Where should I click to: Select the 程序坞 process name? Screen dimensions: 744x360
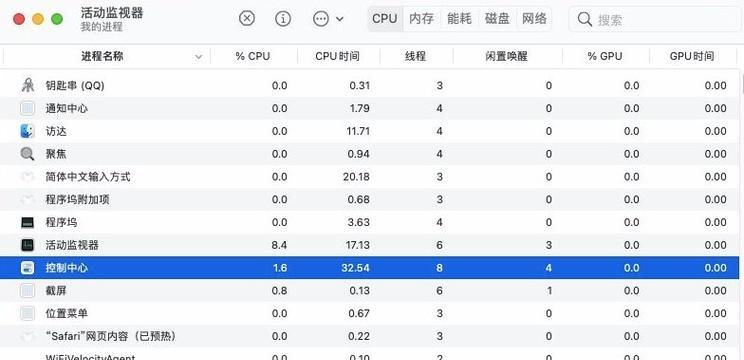(x=61, y=222)
